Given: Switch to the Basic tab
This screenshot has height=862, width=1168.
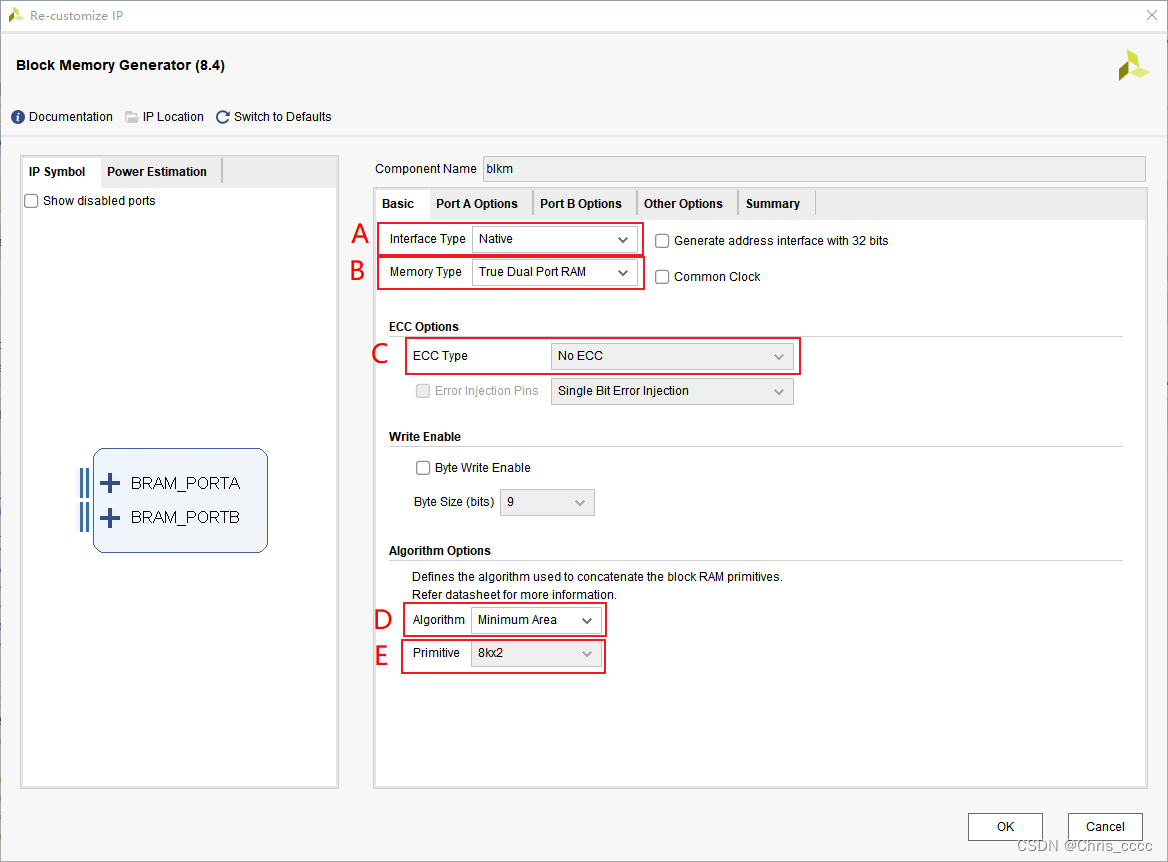Looking at the screenshot, I should pyautogui.click(x=399, y=204).
